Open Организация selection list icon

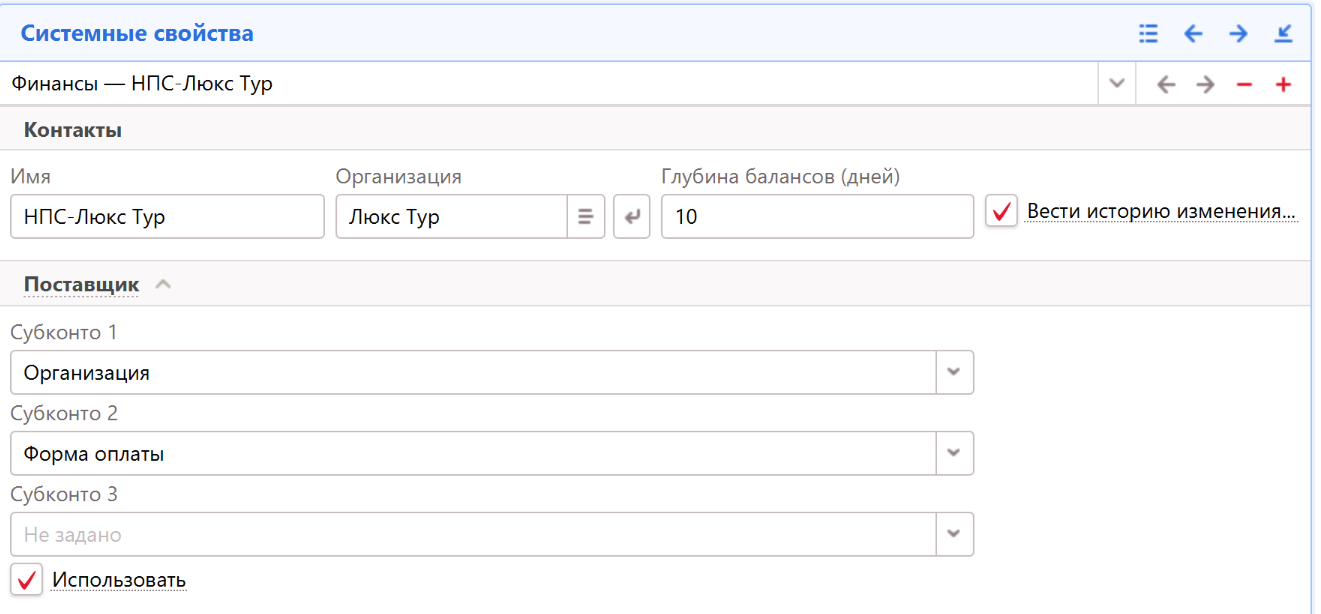[586, 217]
